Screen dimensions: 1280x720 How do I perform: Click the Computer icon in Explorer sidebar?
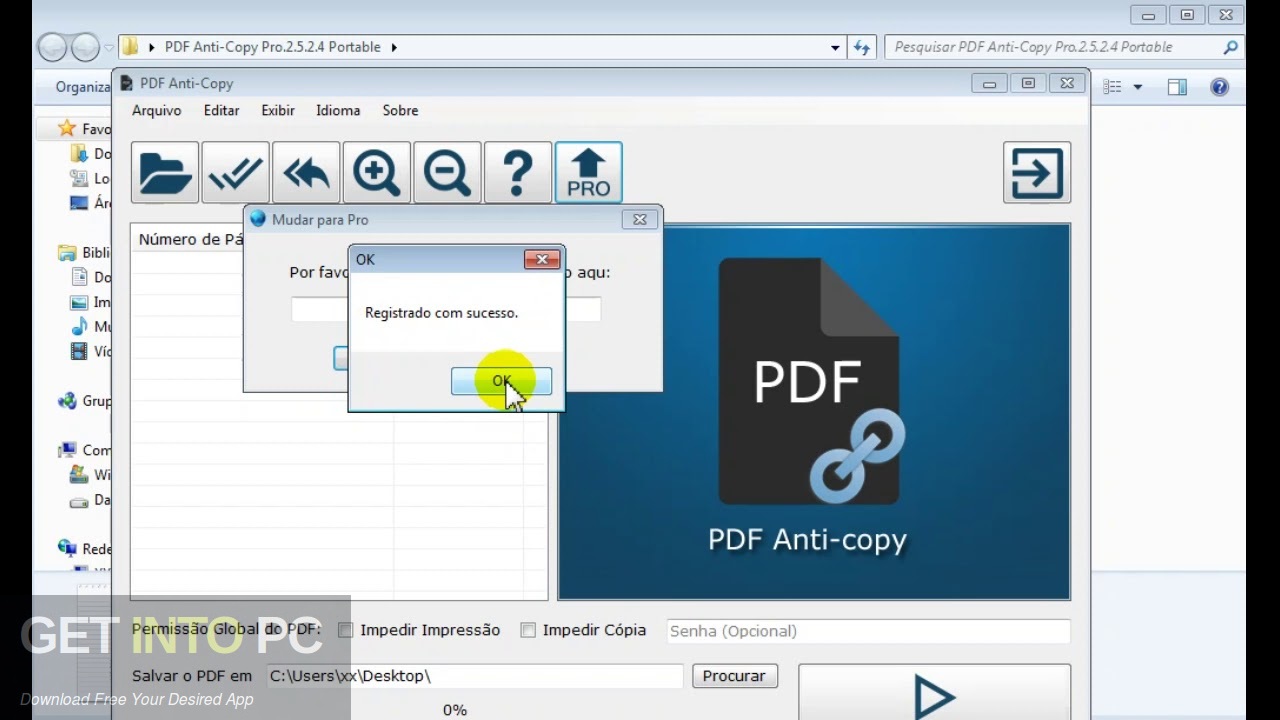[67, 450]
